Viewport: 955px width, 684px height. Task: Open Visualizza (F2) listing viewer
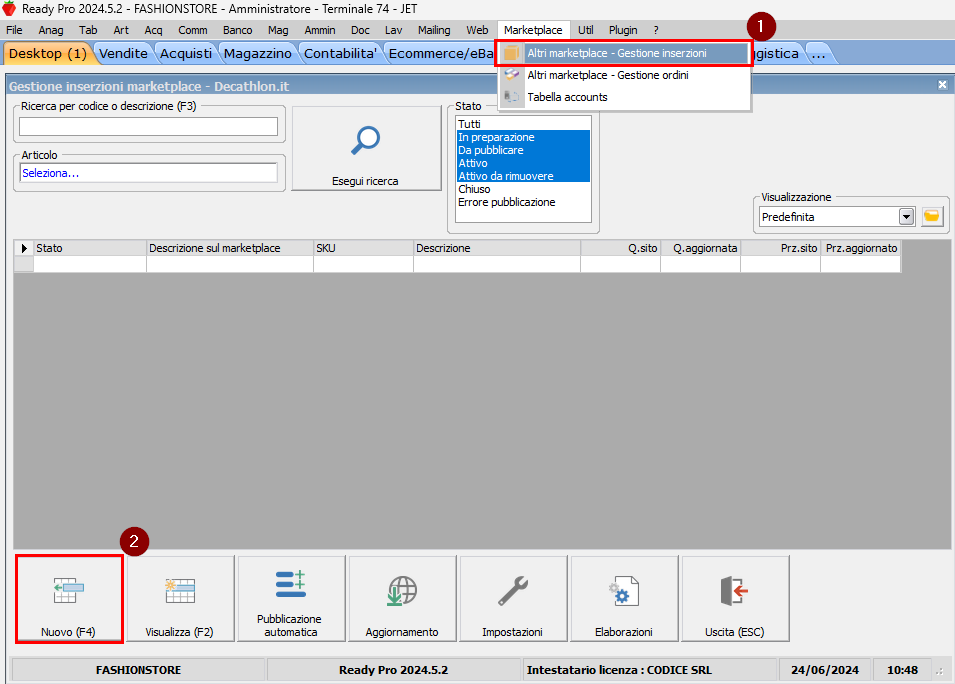180,598
